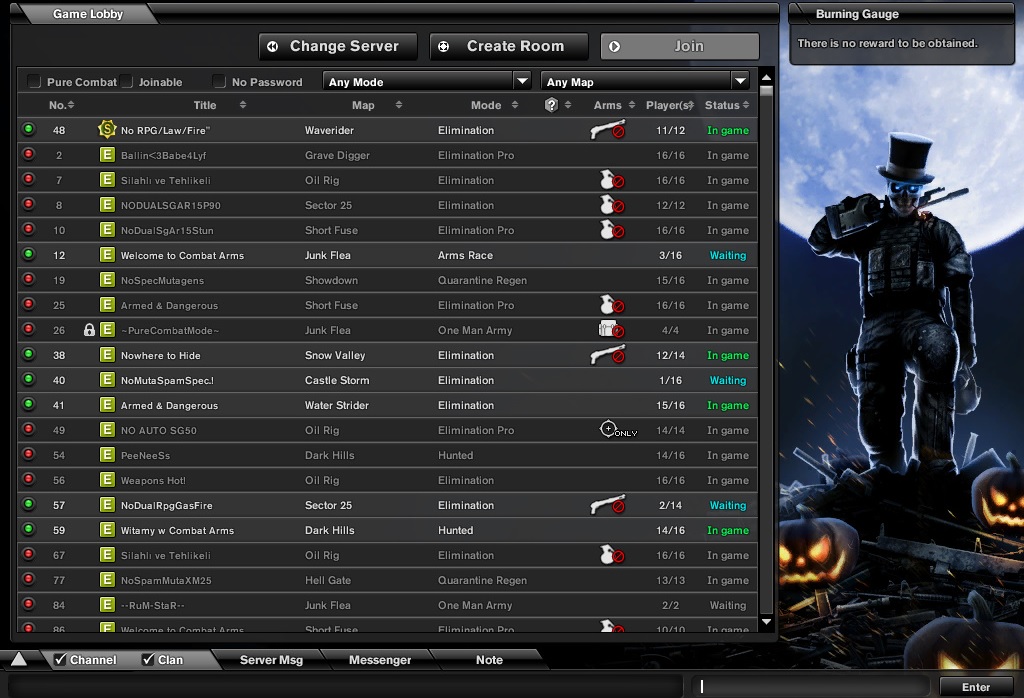Tick the Joinable filter checkbox
Image resolution: width=1024 pixels, height=698 pixels.
[x=127, y=82]
